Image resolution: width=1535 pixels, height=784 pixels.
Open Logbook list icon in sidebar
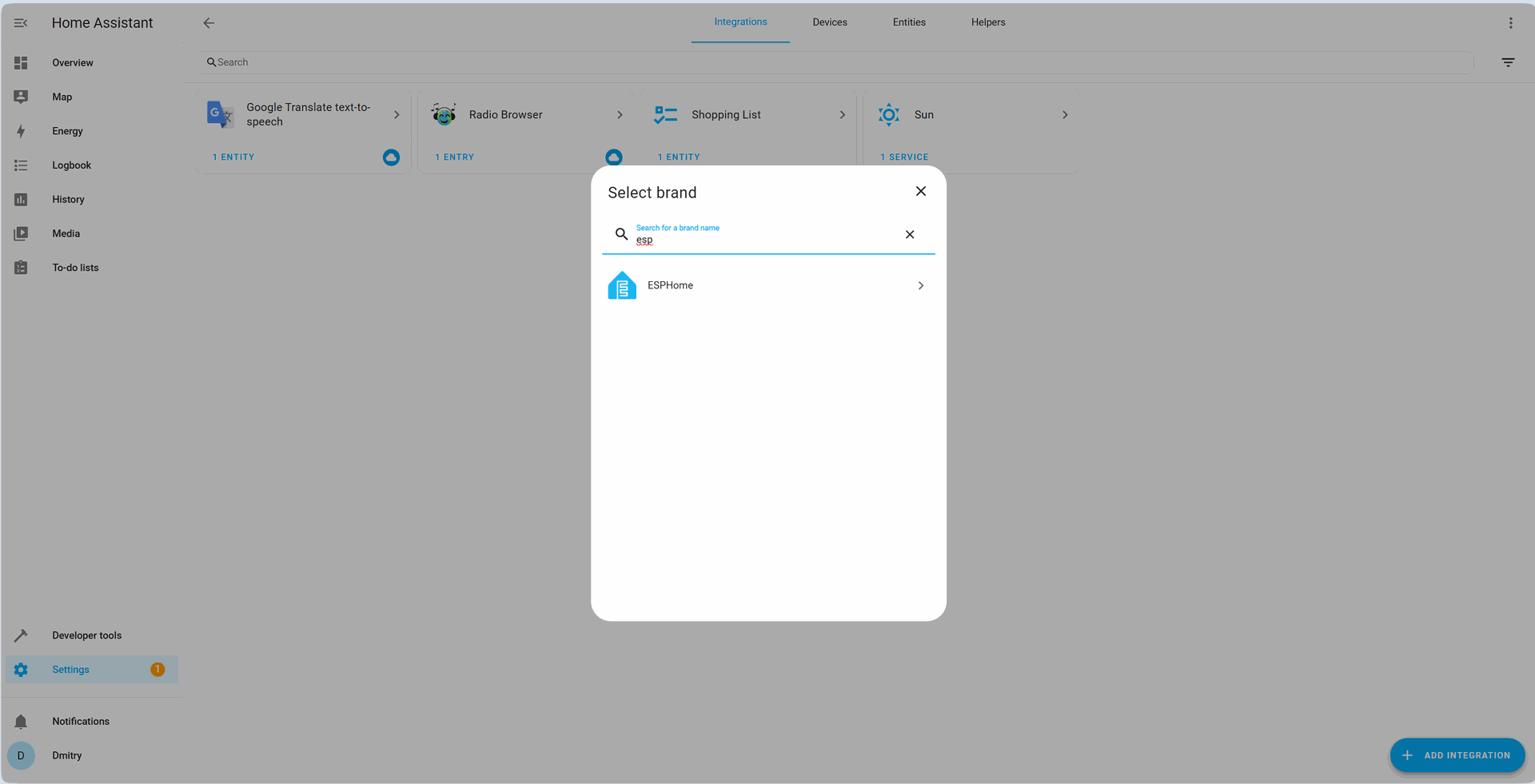click(21, 165)
